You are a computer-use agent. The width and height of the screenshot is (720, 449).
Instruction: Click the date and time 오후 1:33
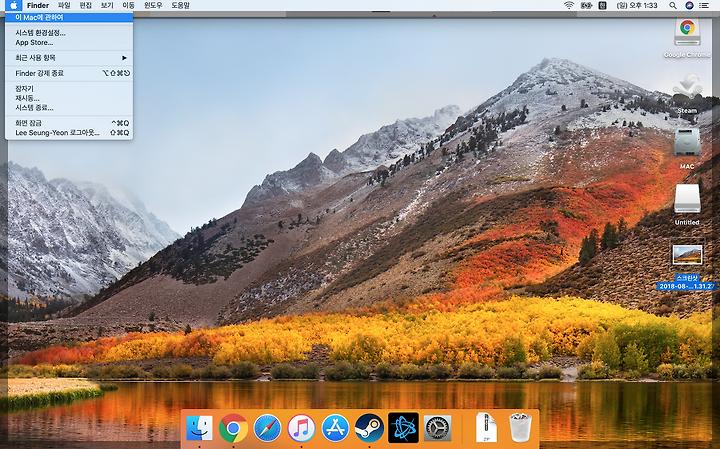[x=637, y=6]
